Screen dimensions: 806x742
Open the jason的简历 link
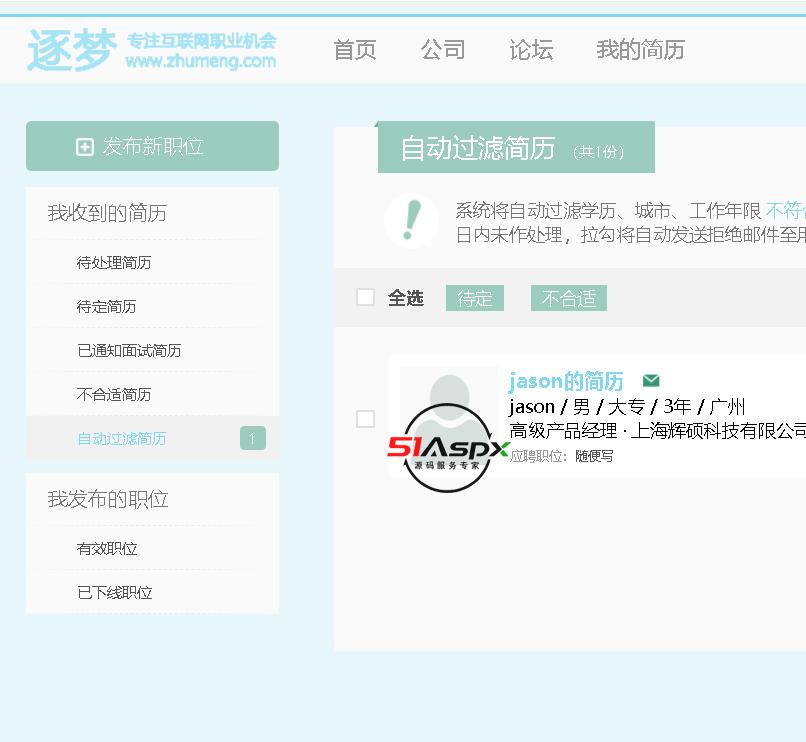click(565, 381)
